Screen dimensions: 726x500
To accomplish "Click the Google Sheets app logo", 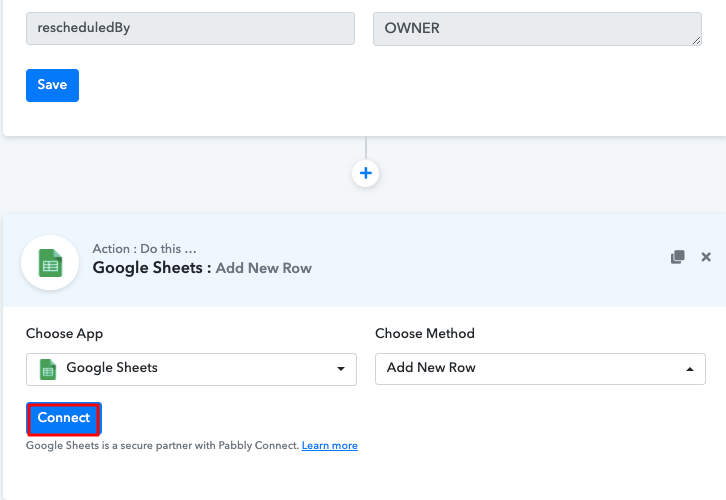I will [50, 262].
